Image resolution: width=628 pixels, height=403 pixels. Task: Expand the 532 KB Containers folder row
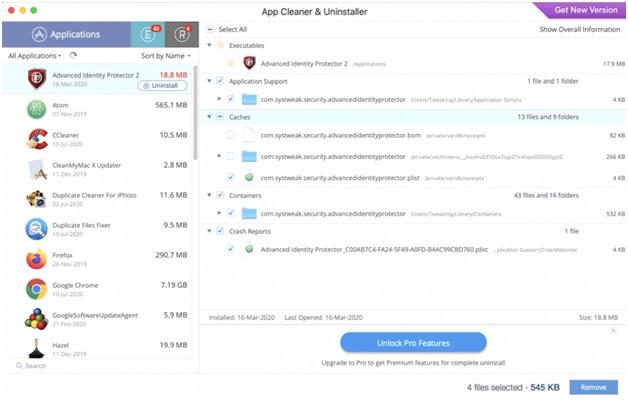(219, 213)
